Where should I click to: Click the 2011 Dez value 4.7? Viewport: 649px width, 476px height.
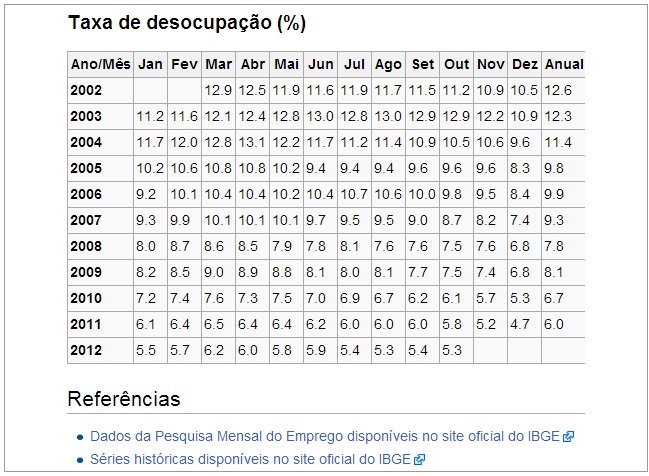(x=520, y=324)
